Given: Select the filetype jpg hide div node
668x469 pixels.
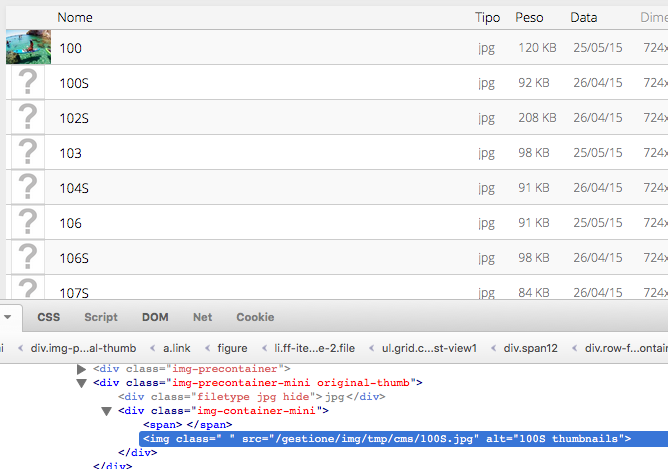Looking at the screenshot, I should click(x=252, y=397).
